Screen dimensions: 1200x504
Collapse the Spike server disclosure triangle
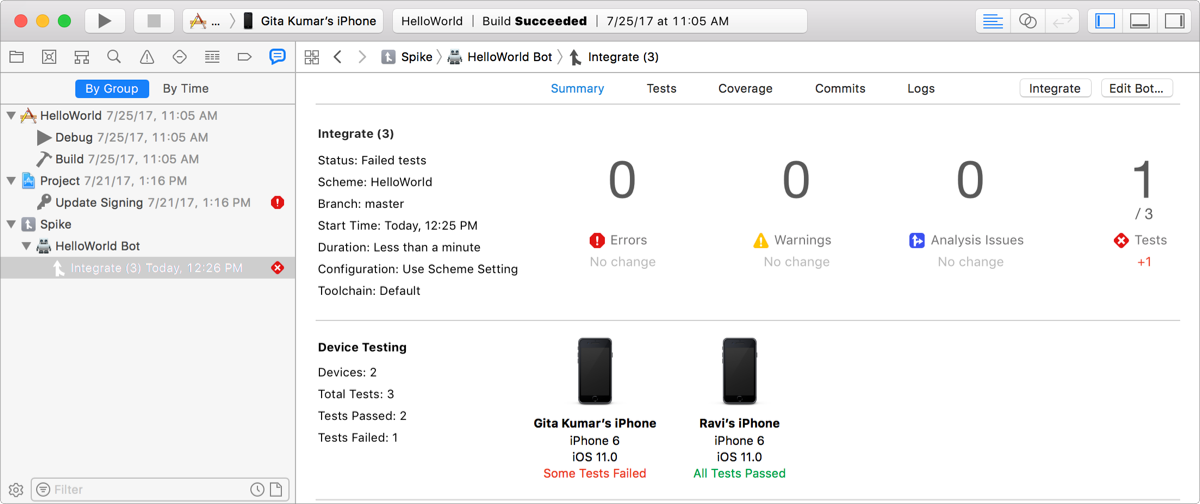pyautogui.click(x=12, y=225)
